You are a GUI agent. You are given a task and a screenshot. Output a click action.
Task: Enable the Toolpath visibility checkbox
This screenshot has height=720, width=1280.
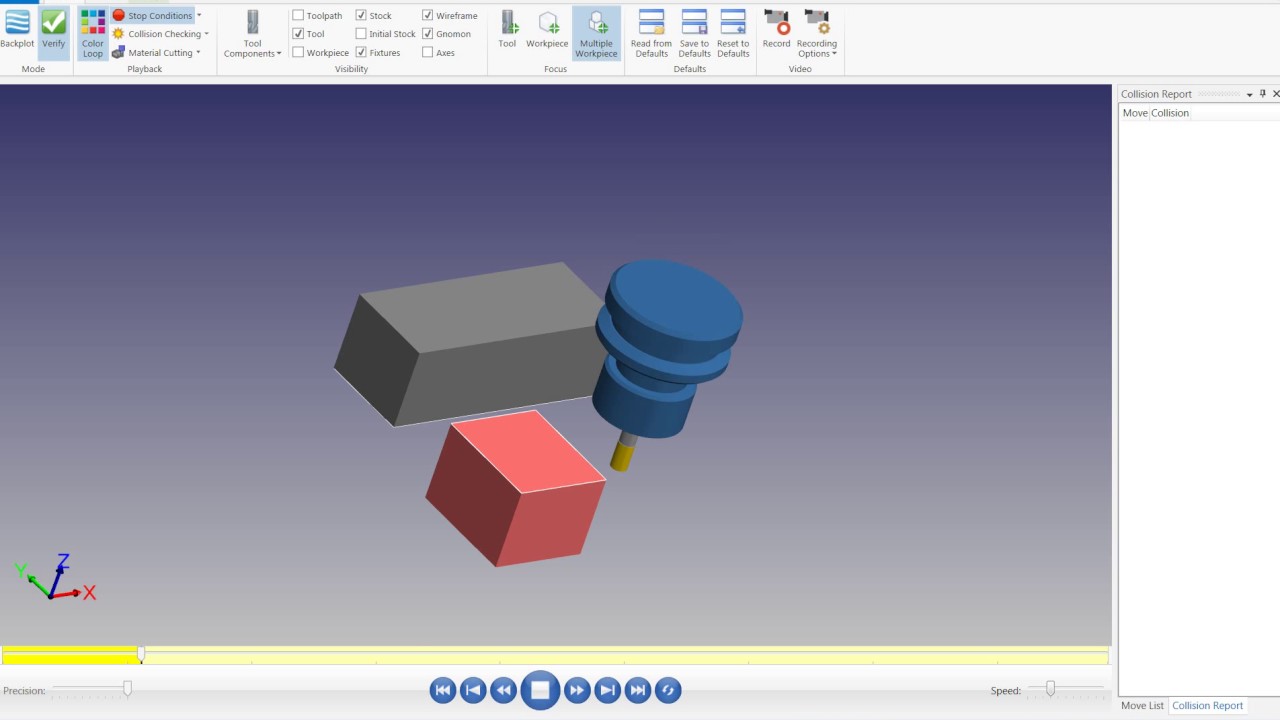point(298,16)
